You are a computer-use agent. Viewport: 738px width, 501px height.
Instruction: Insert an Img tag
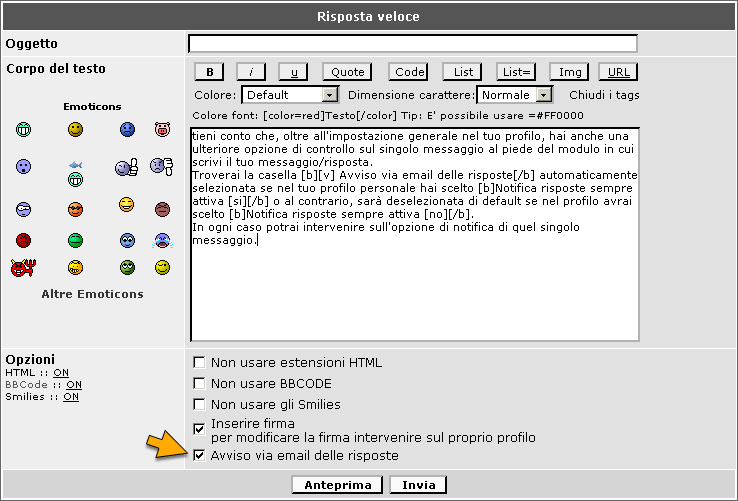(x=570, y=72)
